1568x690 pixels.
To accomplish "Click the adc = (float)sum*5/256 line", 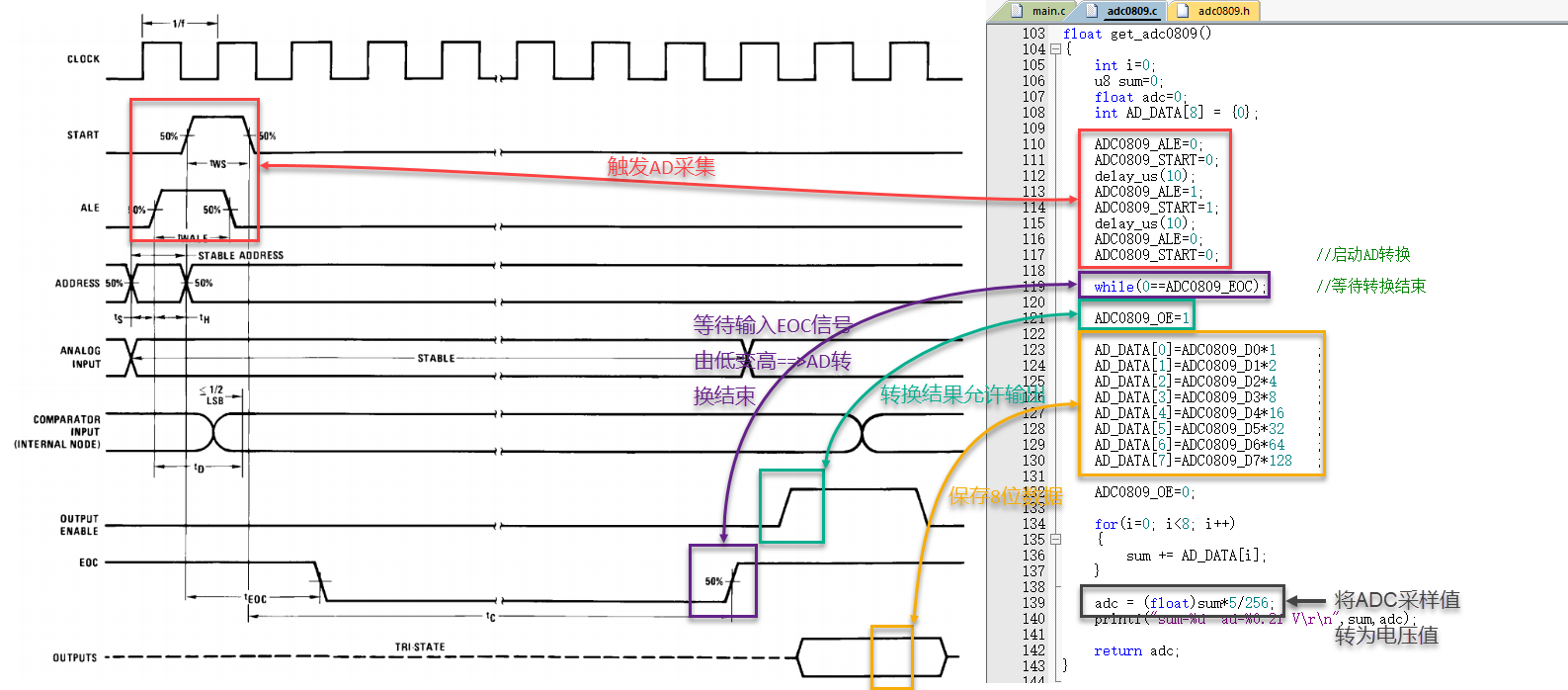I will coord(1183,603).
